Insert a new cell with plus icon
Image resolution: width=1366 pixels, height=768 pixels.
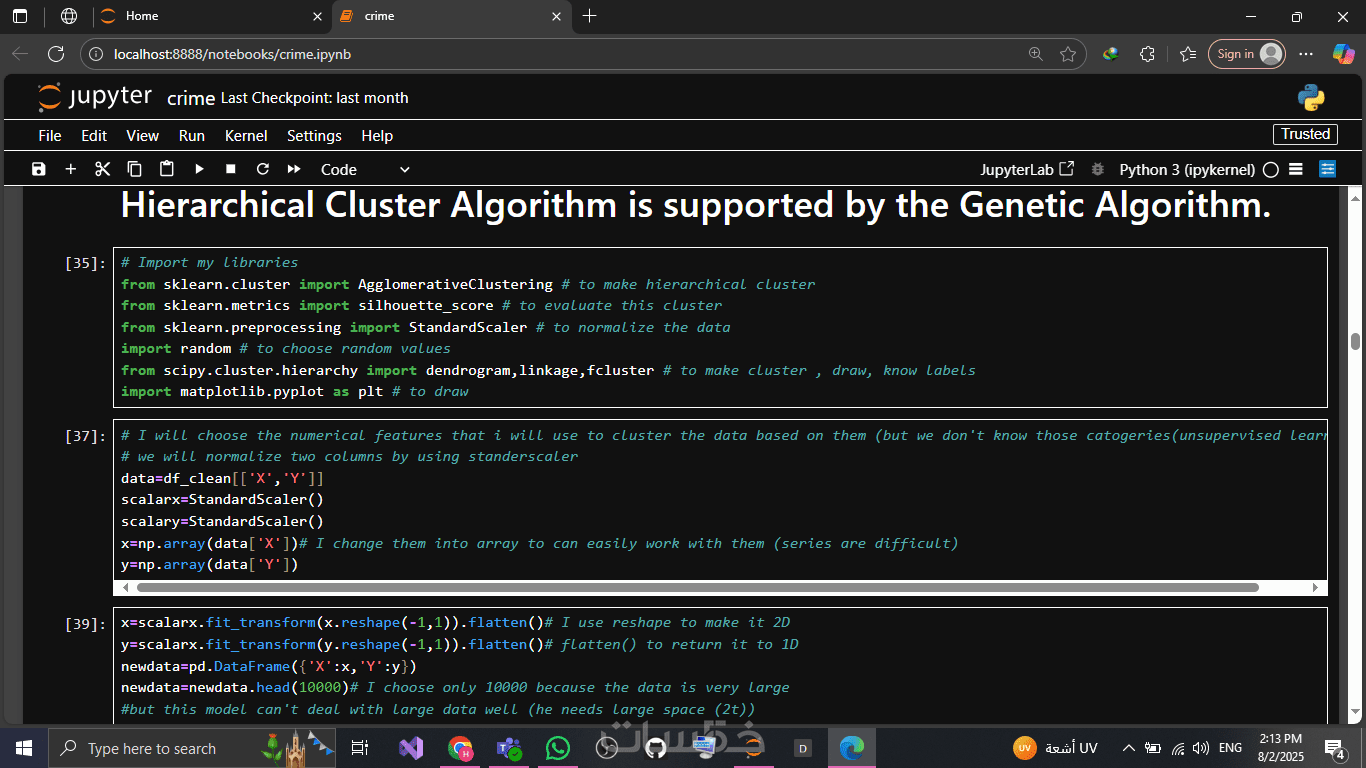[x=71, y=169]
